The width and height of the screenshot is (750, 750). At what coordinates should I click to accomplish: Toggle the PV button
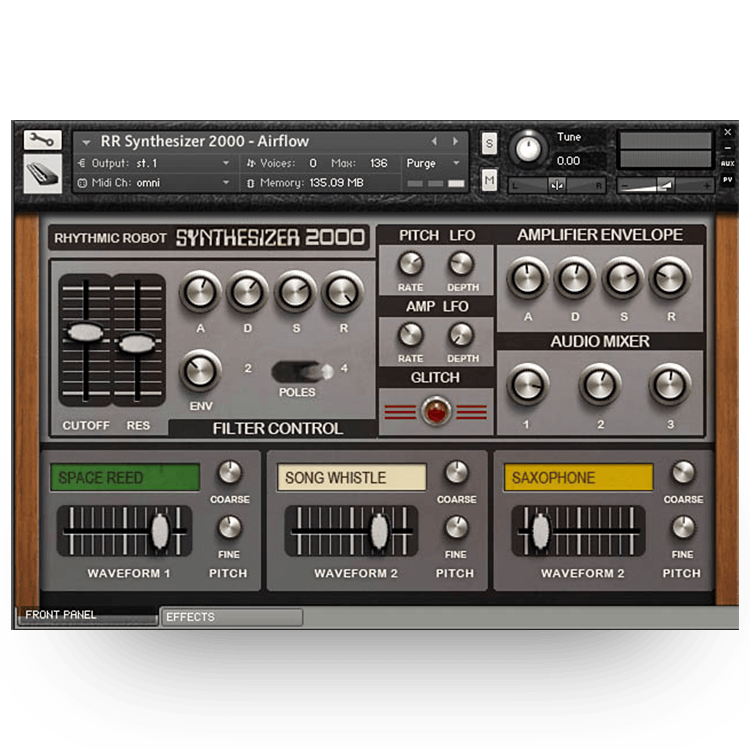pyautogui.click(x=728, y=180)
